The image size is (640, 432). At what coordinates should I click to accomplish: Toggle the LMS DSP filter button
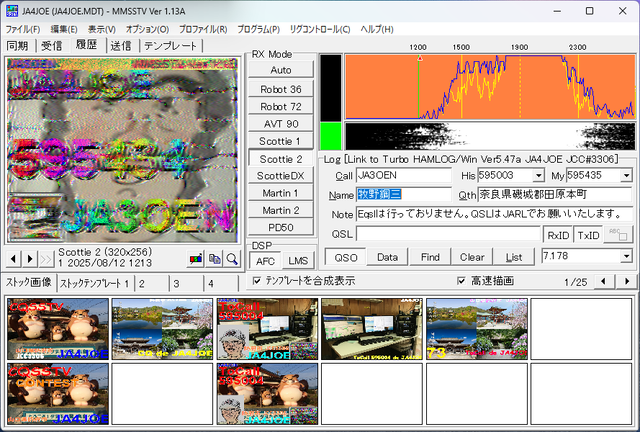[298, 261]
